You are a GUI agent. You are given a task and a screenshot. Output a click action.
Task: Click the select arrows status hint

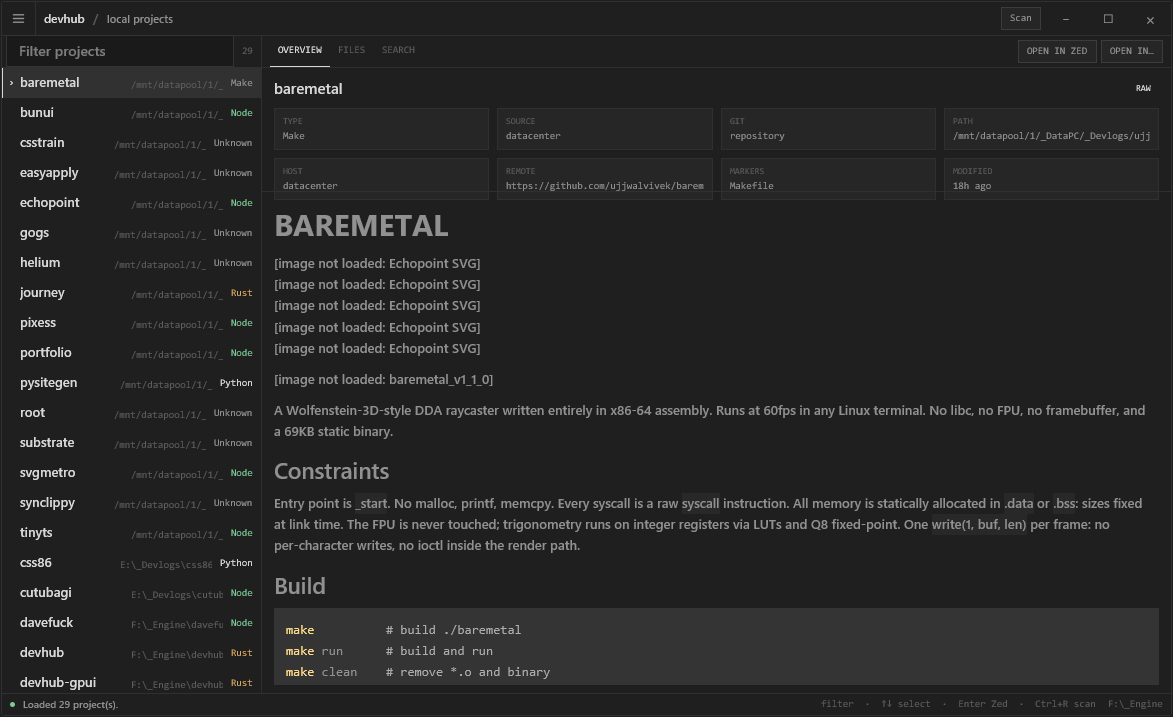[x=905, y=704]
